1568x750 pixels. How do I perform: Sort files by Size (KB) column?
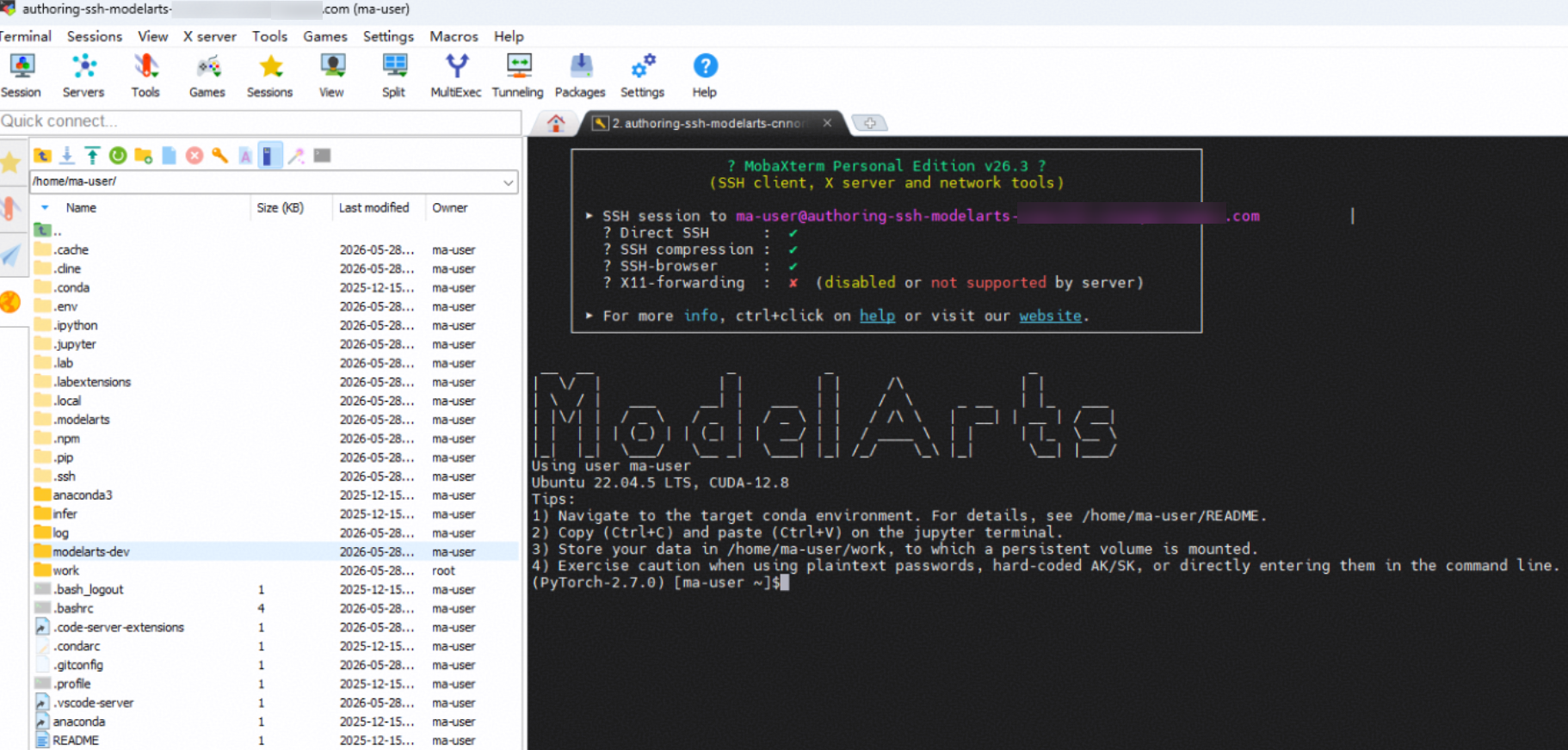pyautogui.click(x=280, y=207)
